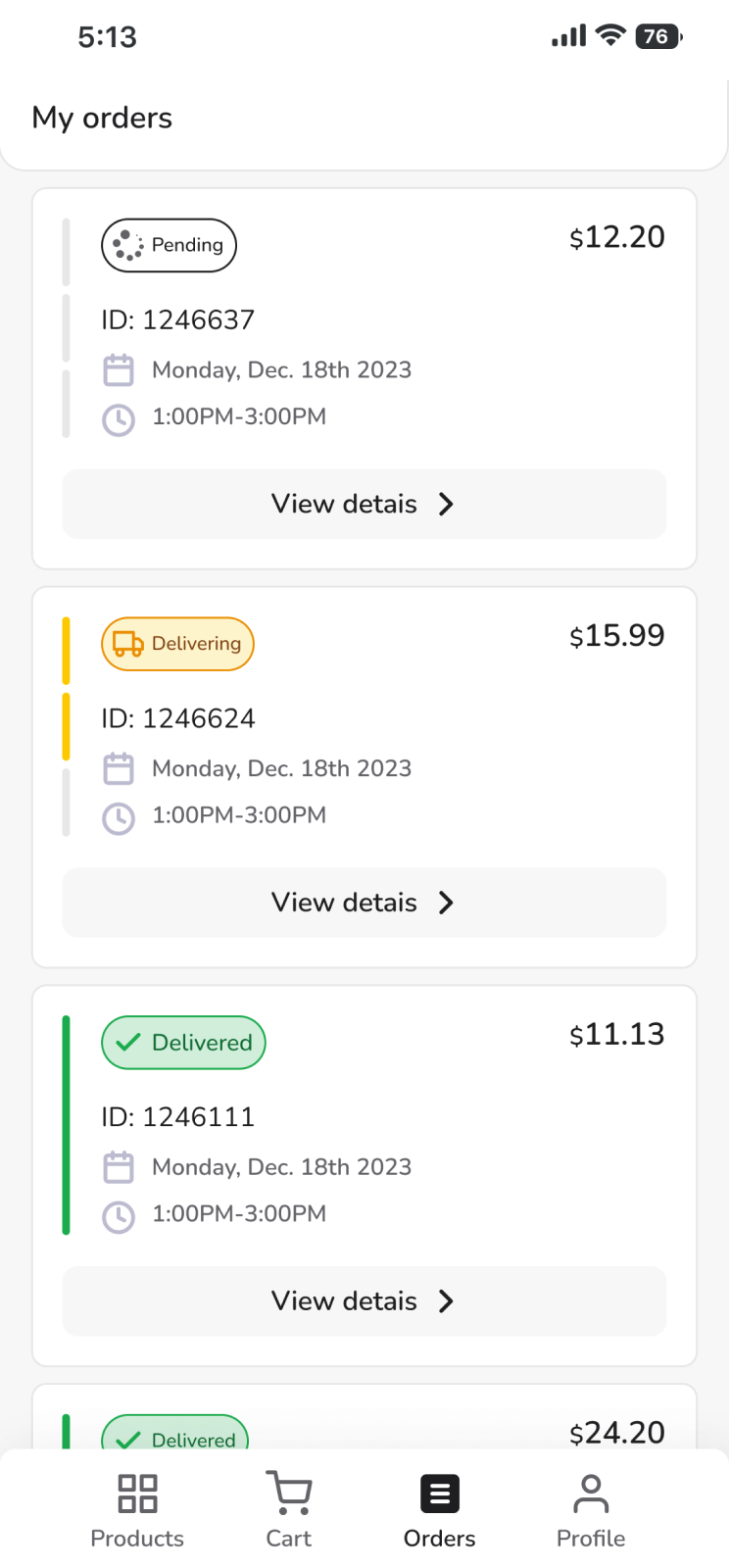Click calendar icon on order 1246637
Image resolution: width=729 pixels, height=1568 pixels.
pos(119,370)
